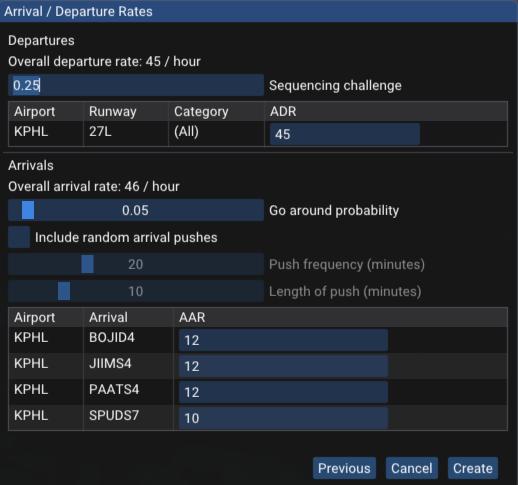Select the BOJID4 arrival cell
The height and width of the screenshot is (485, 518).
112,338
